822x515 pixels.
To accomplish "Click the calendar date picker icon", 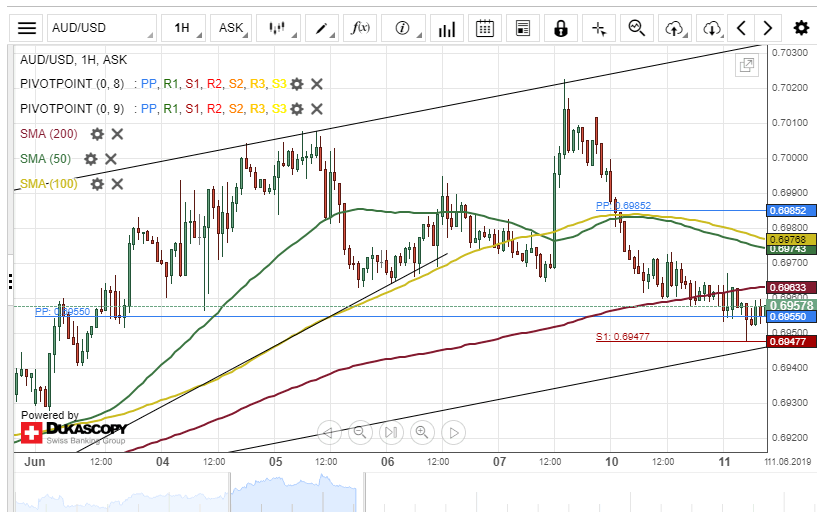I will tap(485, 28).
